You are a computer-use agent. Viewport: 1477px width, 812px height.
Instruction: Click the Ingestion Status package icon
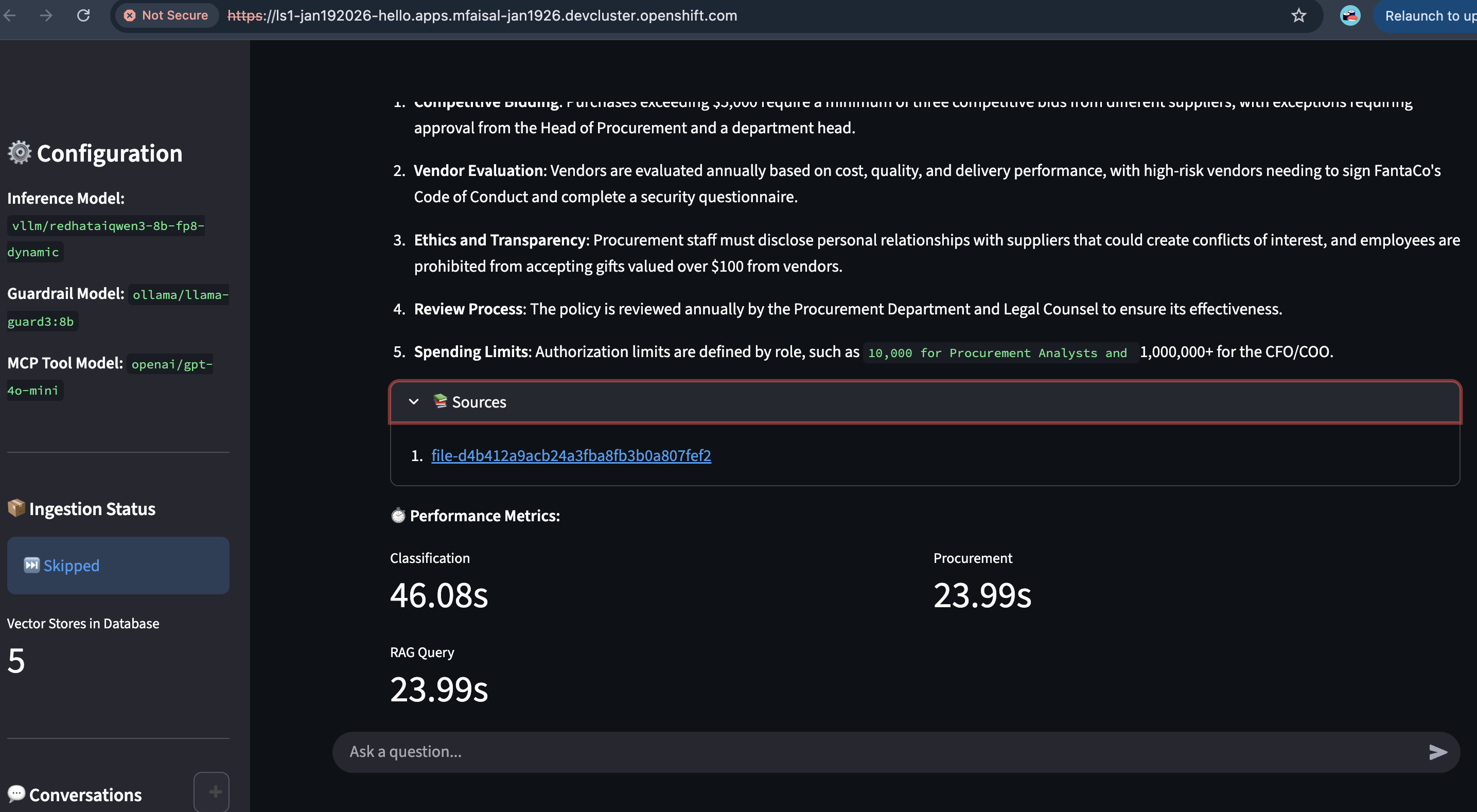16,507
